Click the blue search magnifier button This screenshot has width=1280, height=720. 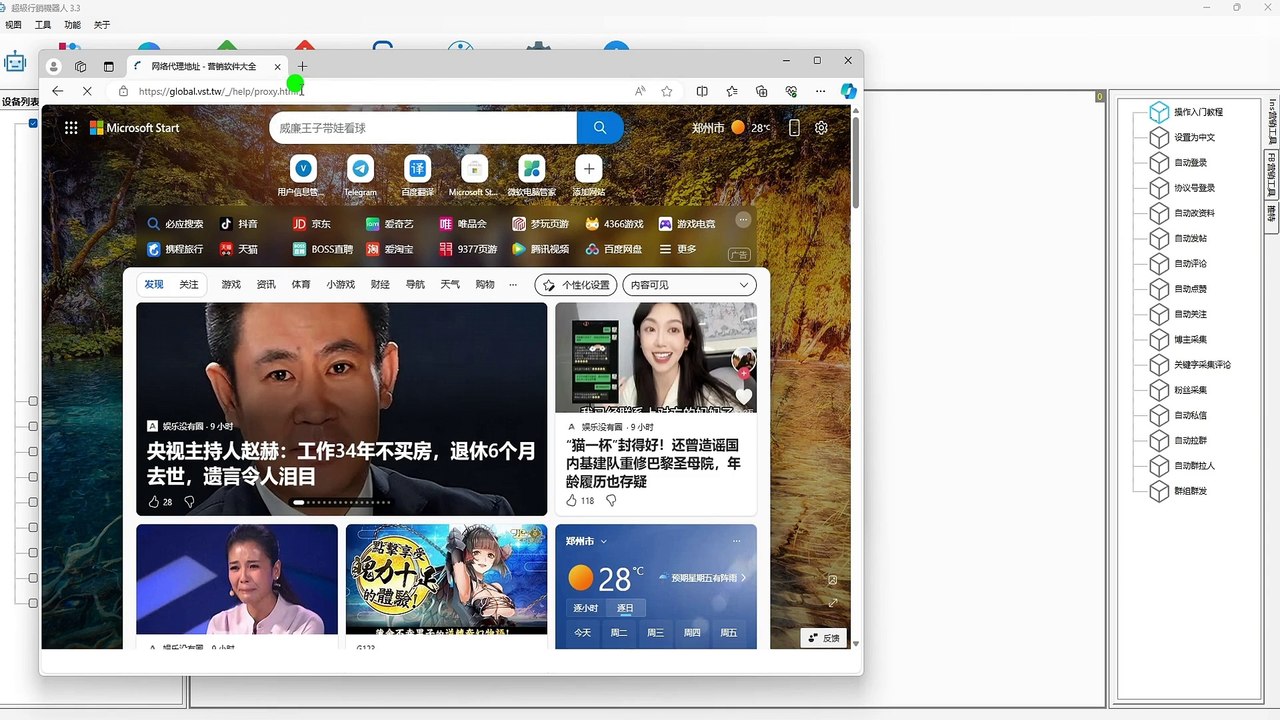600,128
